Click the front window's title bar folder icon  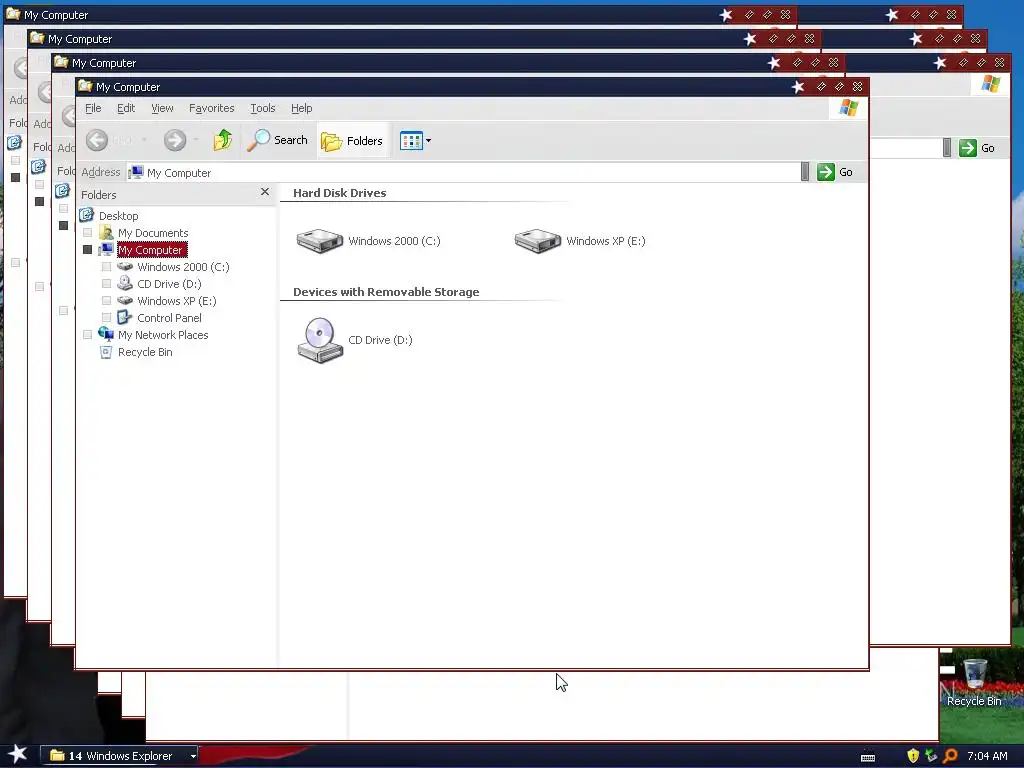(x=85, y=86)
